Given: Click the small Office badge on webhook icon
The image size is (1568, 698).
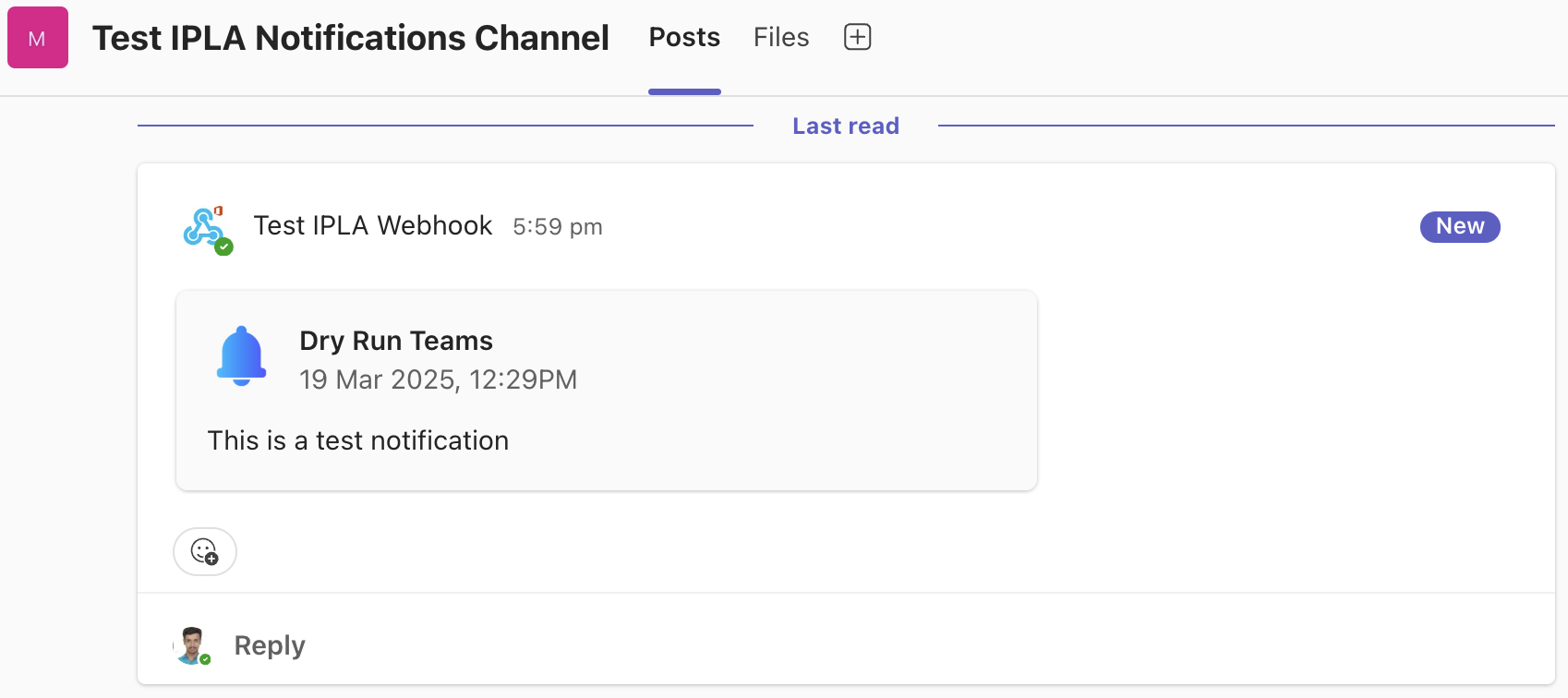Looking at the screenshot, I should point(219,211).
